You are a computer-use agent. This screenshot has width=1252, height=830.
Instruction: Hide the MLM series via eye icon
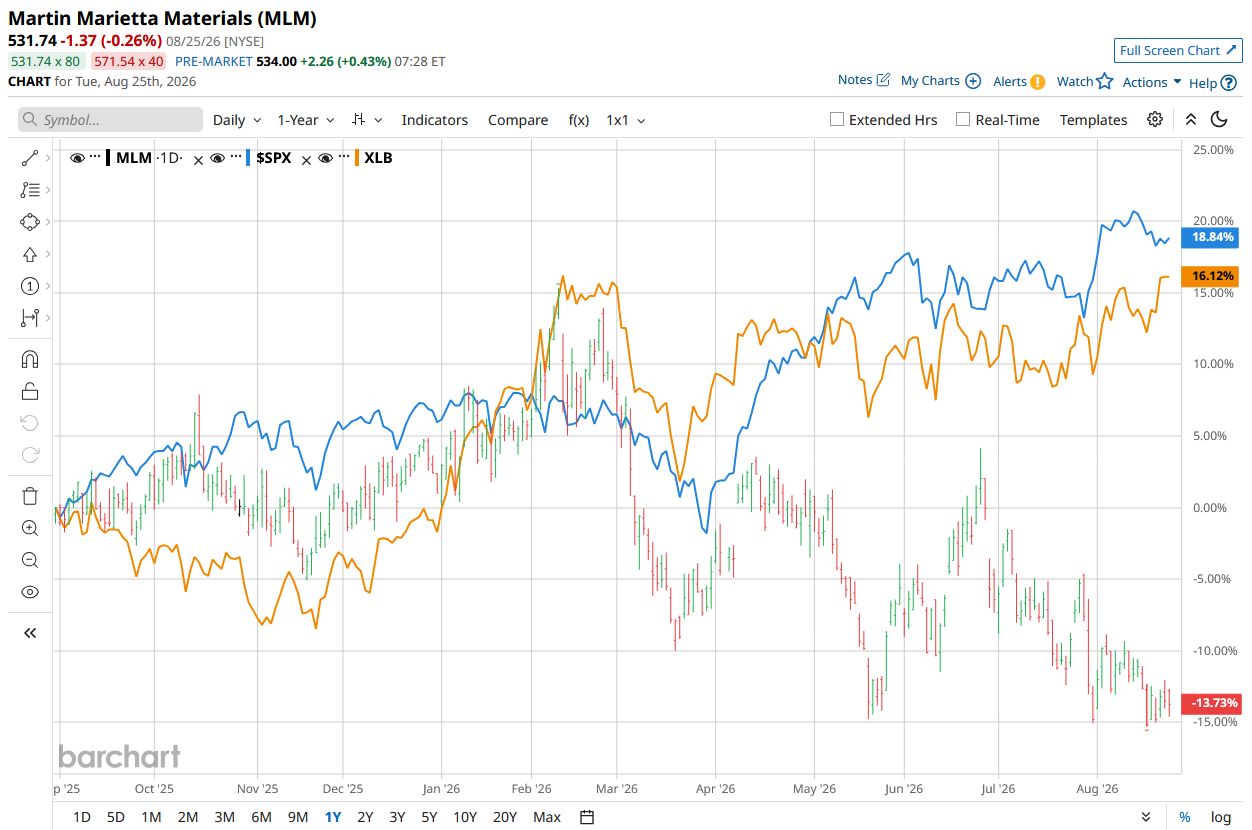(77, 158)
